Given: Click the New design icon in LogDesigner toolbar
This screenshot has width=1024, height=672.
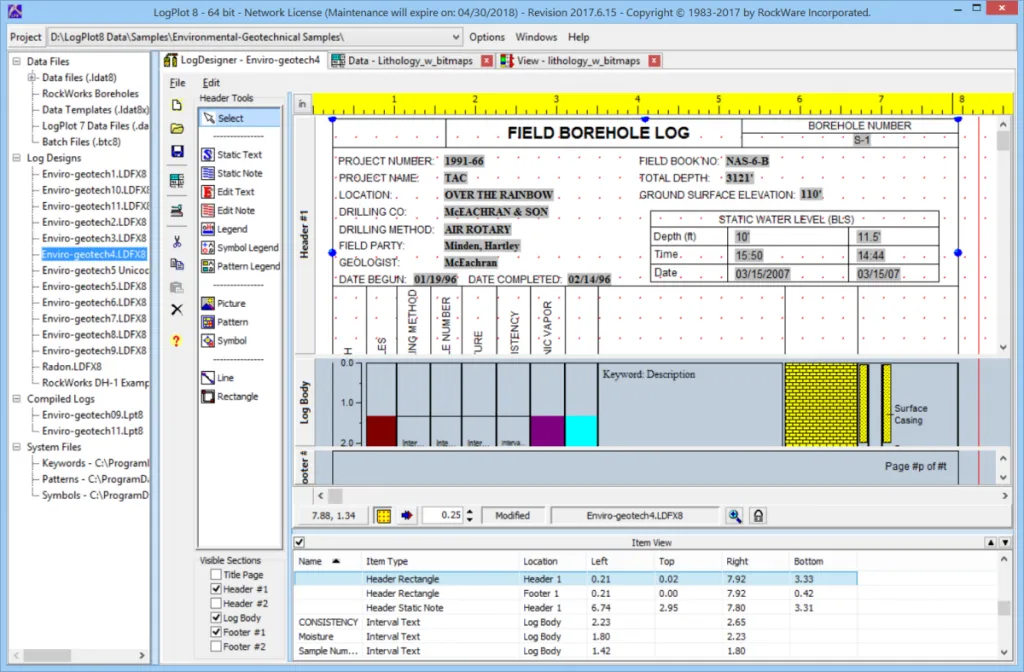Looking at the screenshot, I should (177, 106).
